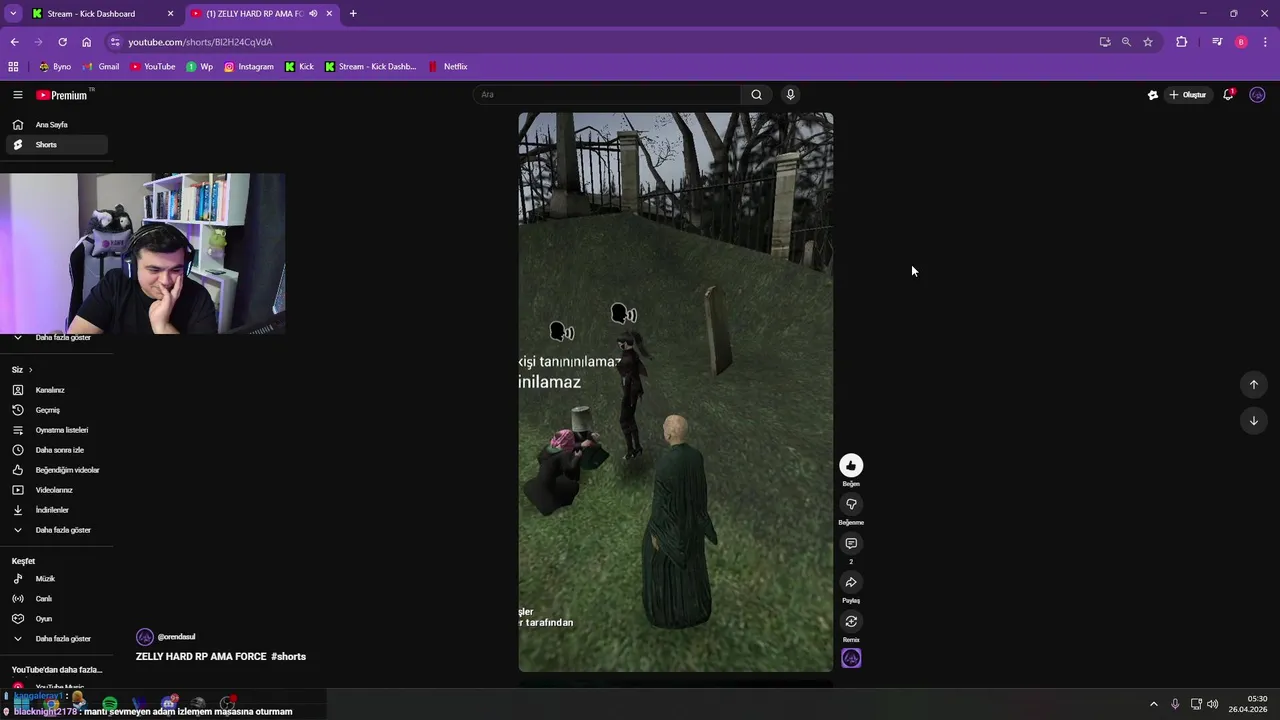The image size is (1280, 720).
Task: Expand Daha fazla göster under Siz section
Action: click(x=55, y=530)
